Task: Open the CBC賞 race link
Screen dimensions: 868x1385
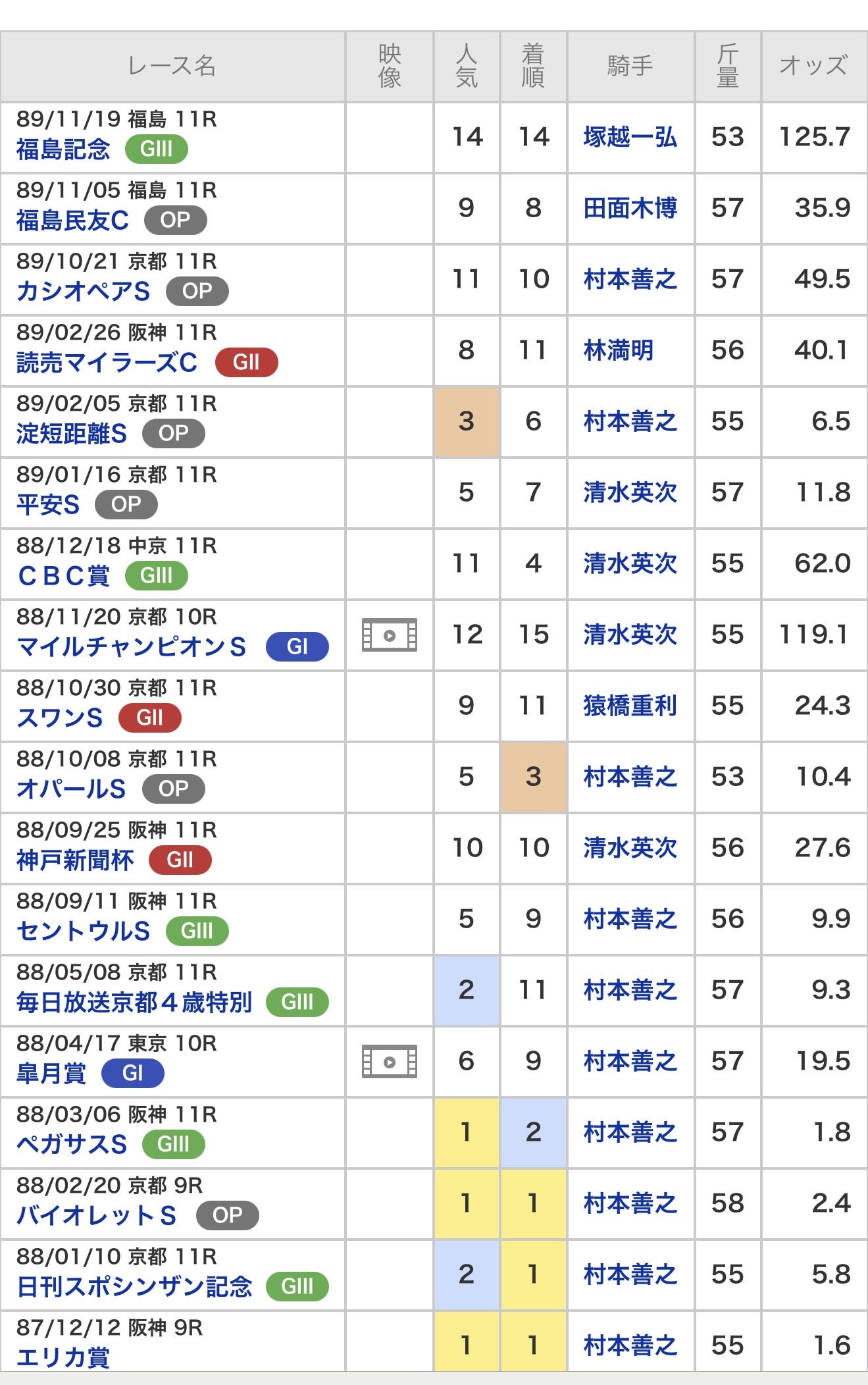Action: coord(63,576)
